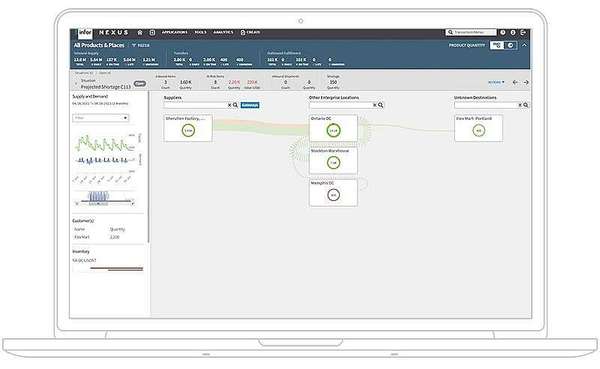
Task: Collapse the summary header with the up chevron
Action: click(524, 45)
